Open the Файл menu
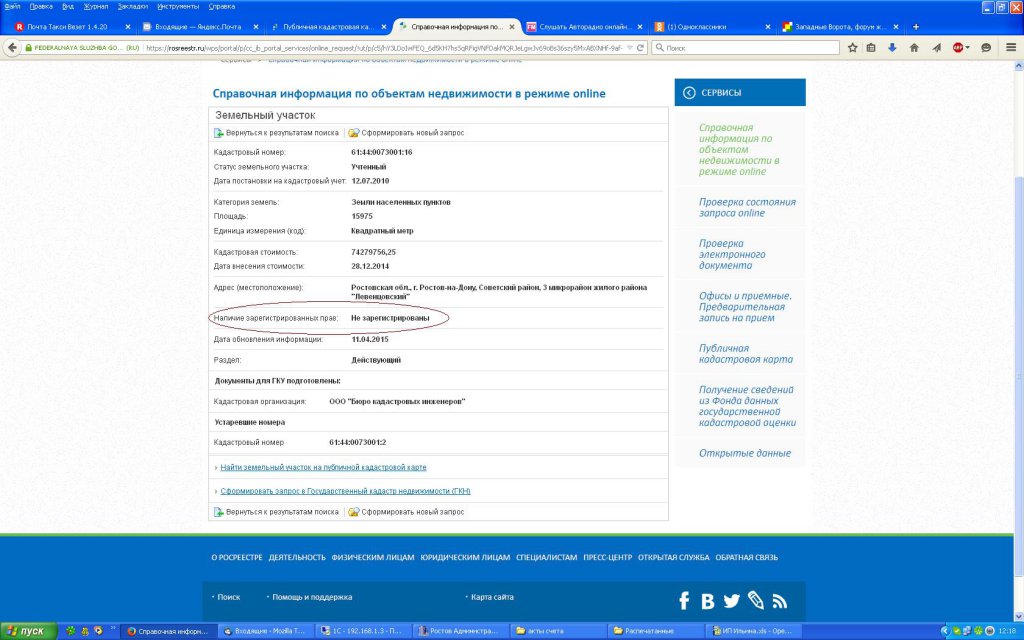Screen dimensions: 1024x640 pyautogui.click(x=12, y=7)
